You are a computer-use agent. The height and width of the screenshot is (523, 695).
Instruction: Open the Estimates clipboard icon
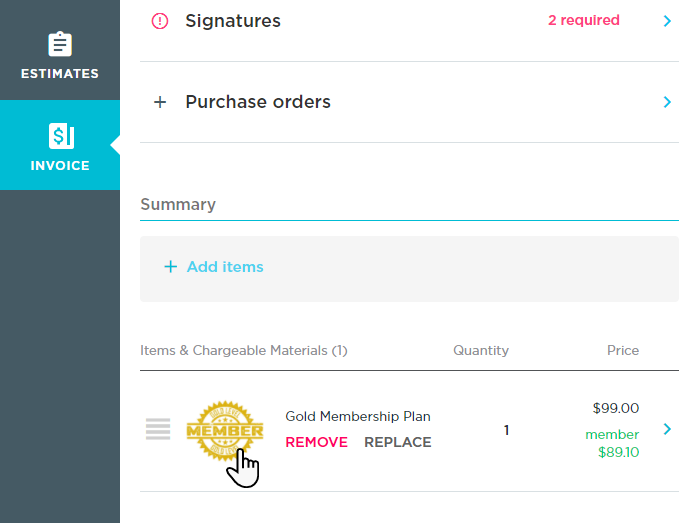click(x=60, y=45)
